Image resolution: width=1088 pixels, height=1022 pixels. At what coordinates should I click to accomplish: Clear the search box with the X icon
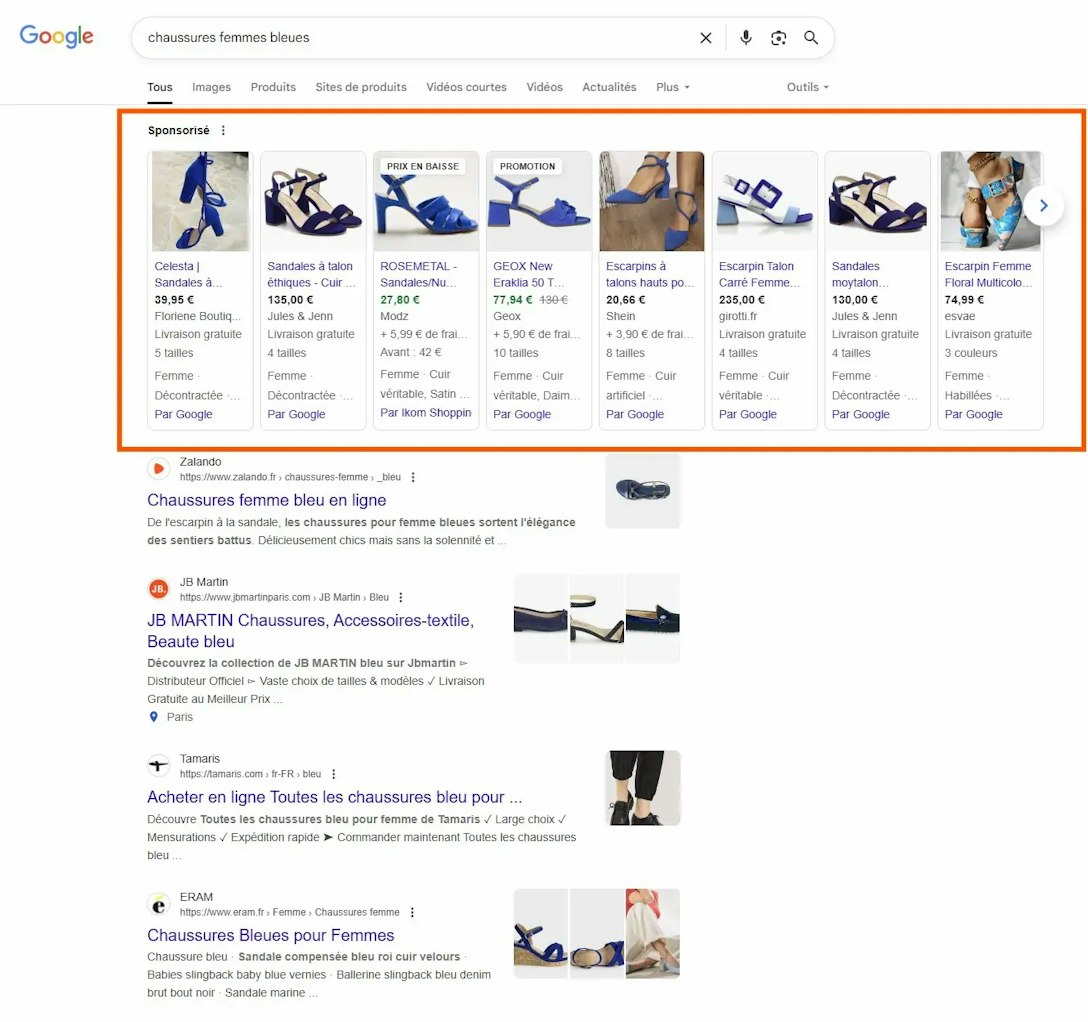coord(706,37)
